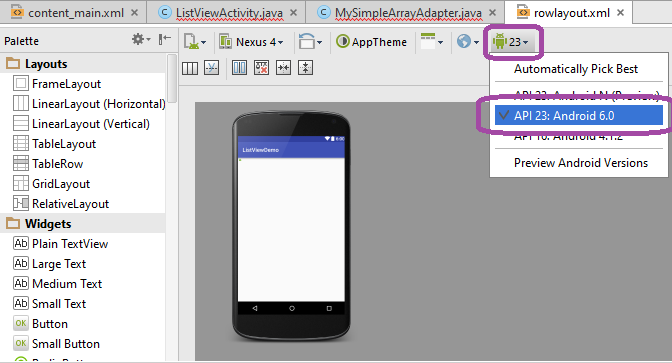Viewport: 672px width, 363px height.
Task: Open the Palette settings gear menu
Action: click(x=141, y=40)
